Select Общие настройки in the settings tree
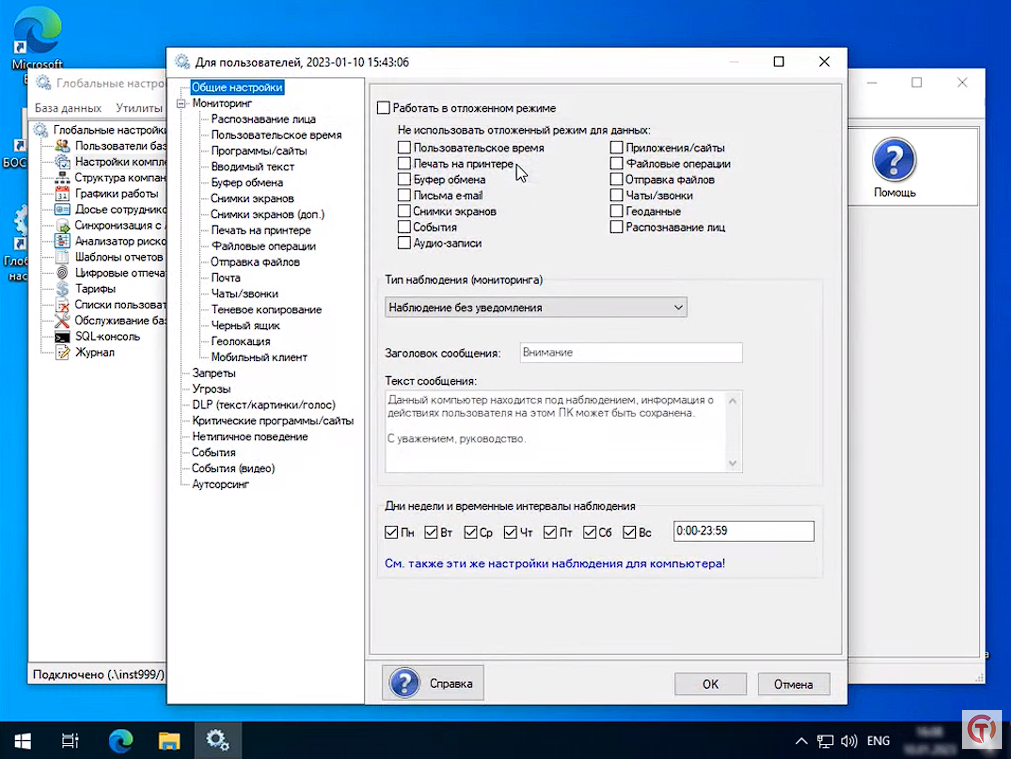This screenshot has height=759, width=1011. click(237, 87)
